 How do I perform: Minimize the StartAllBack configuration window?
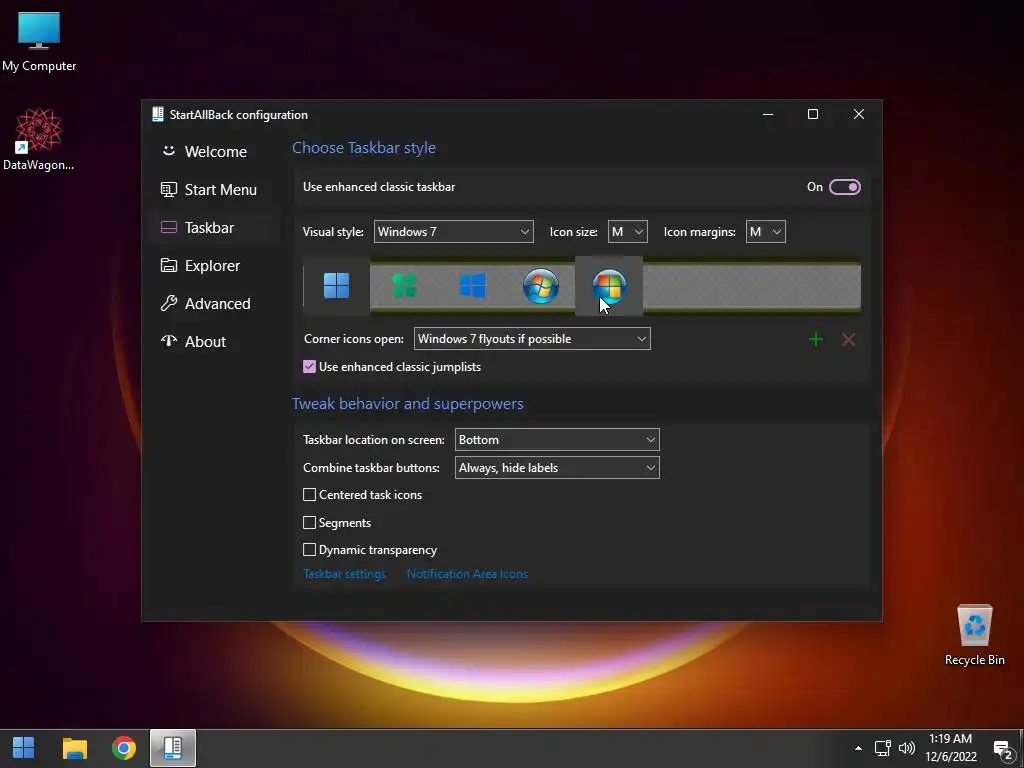[768, 114]
